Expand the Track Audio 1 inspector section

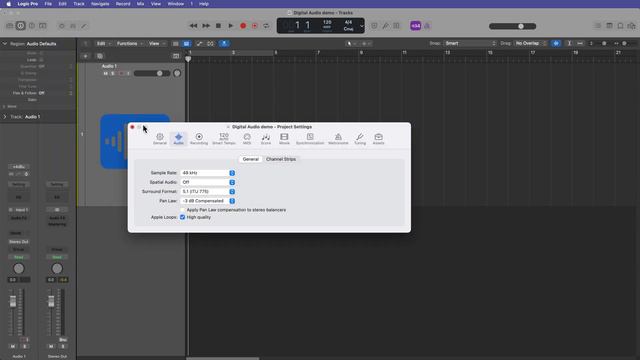click(5, 117)
